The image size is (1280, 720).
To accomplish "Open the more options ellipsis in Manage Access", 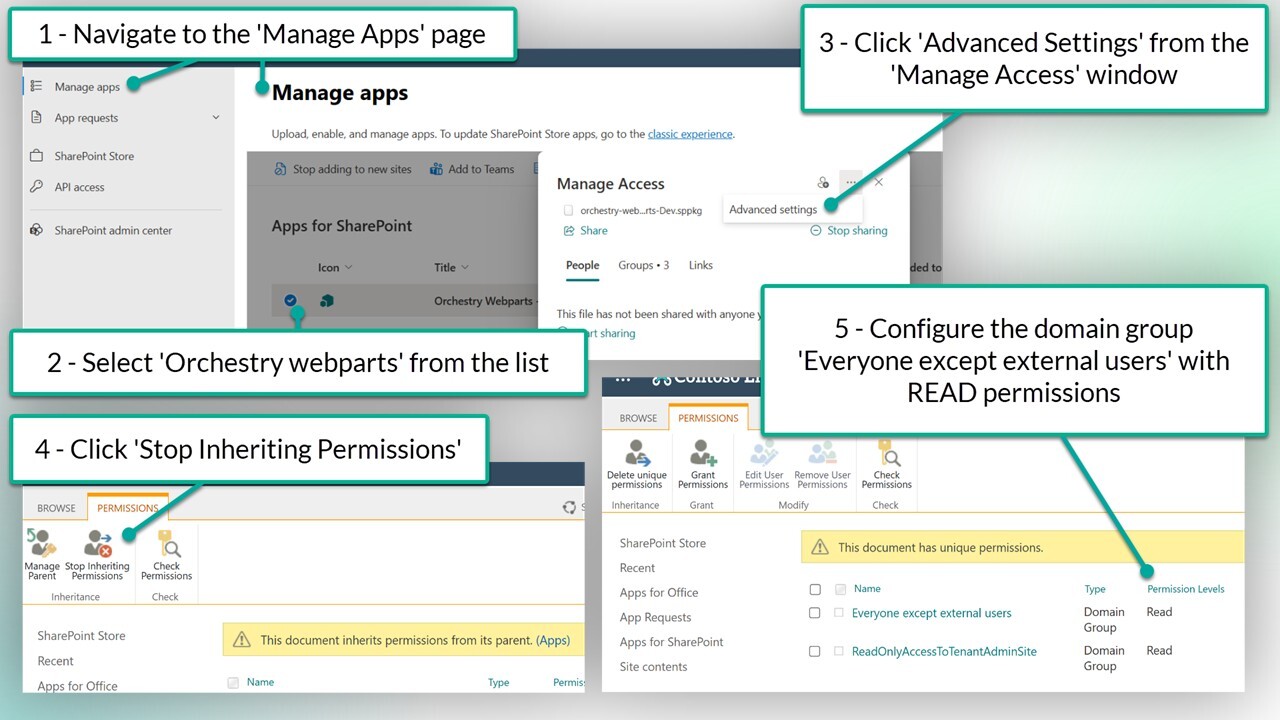I will point(850,183).
